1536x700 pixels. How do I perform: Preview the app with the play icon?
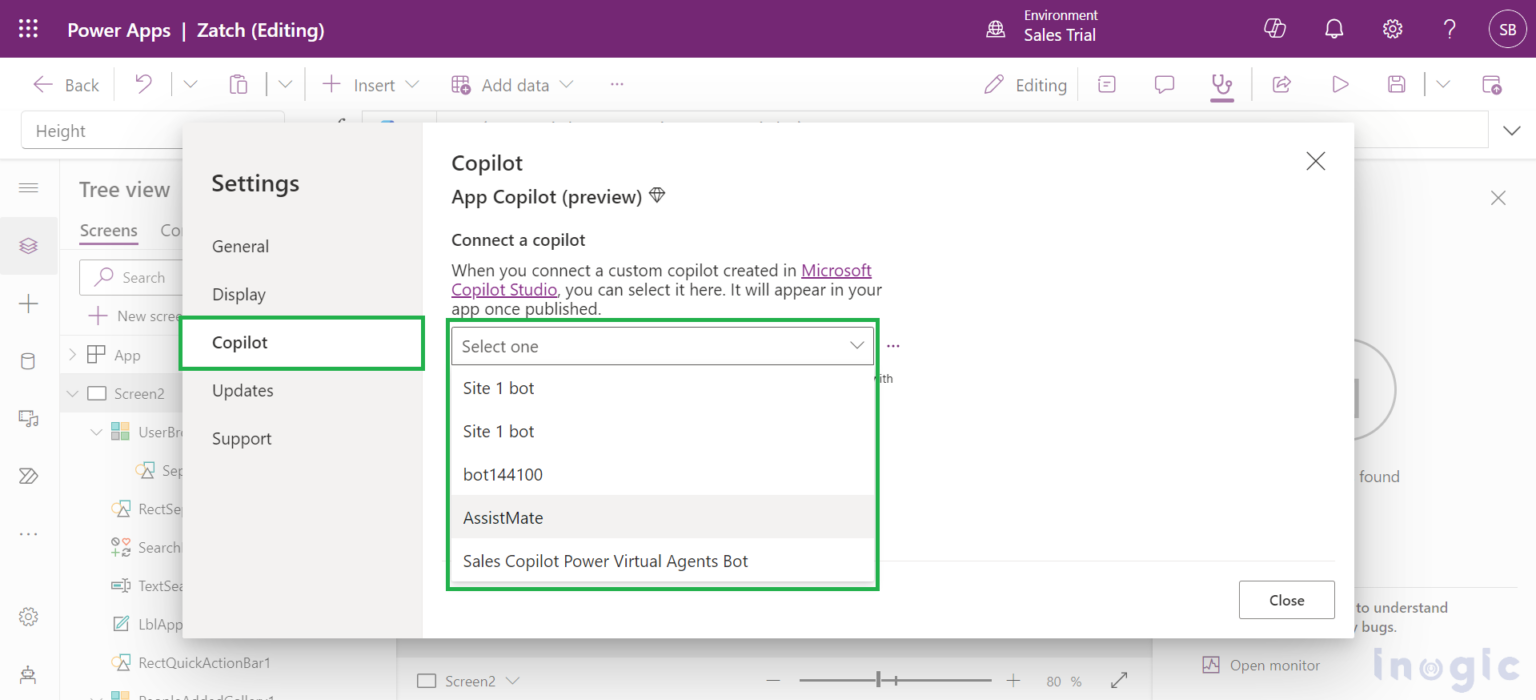tap(1340, 84)
